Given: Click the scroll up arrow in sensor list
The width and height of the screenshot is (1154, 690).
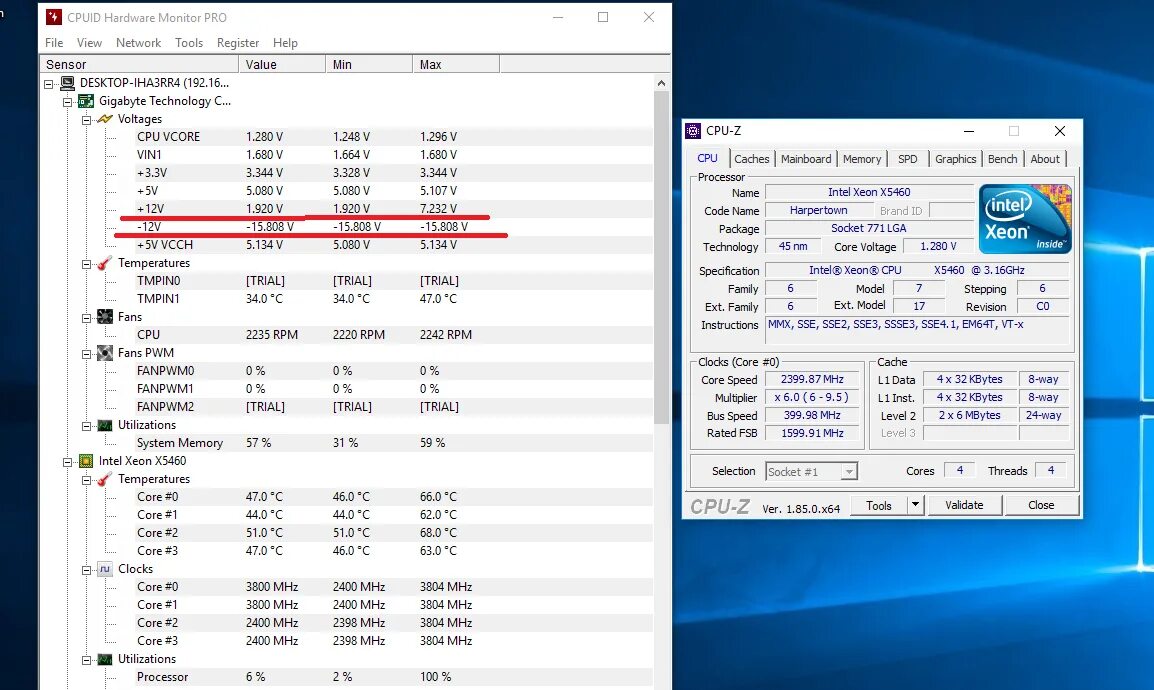Looking at the screenshot, I should point(661,83).
